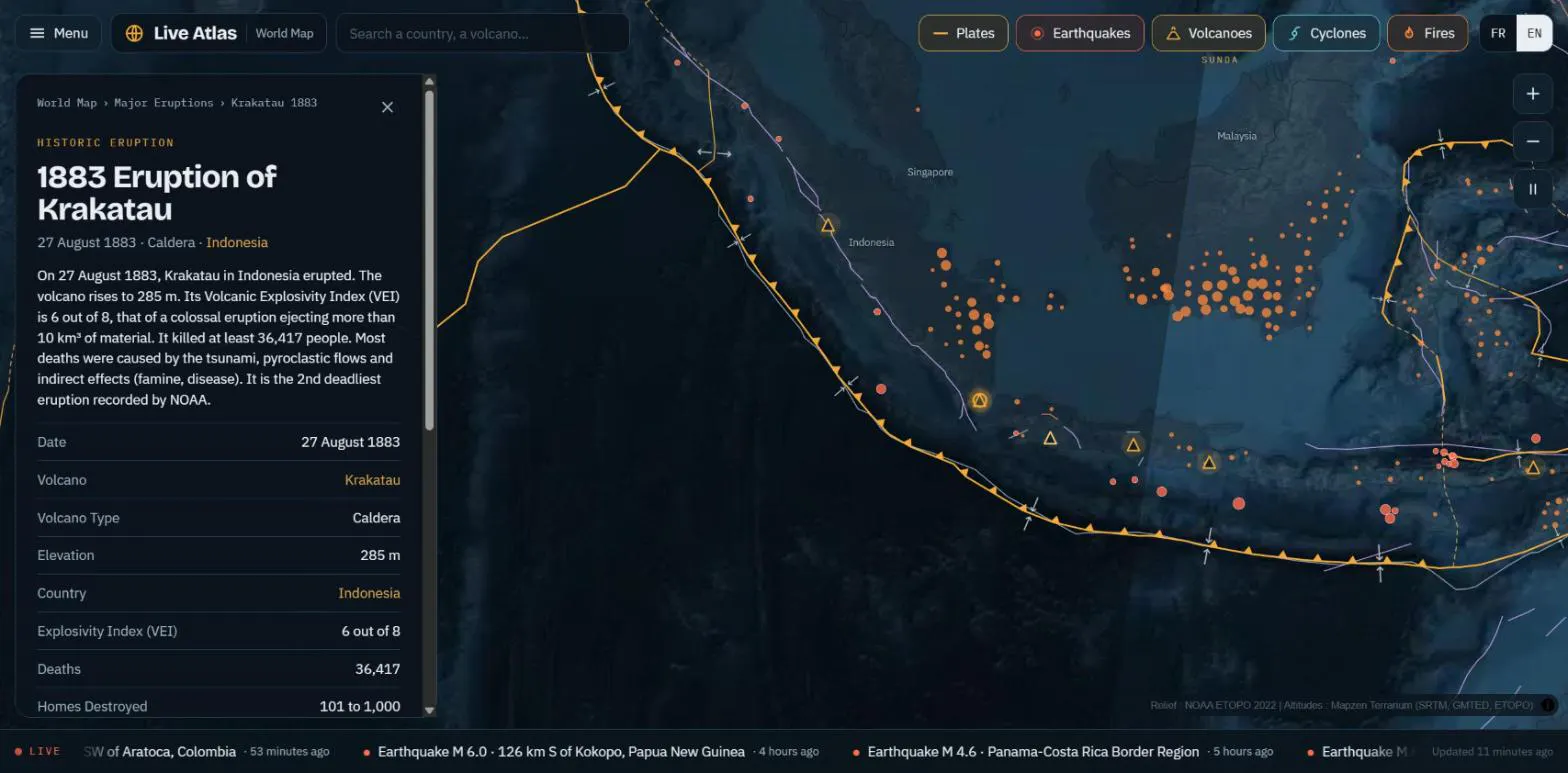Click the panel scrollbar thumb
Viewport: 1568px width, 773px height.
(430, 260)
